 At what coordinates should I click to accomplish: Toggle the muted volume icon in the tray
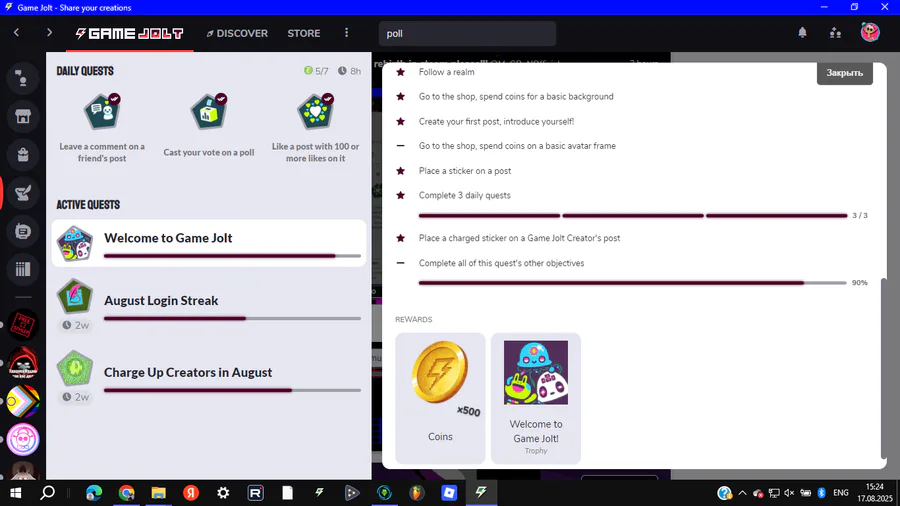[789, 493]
